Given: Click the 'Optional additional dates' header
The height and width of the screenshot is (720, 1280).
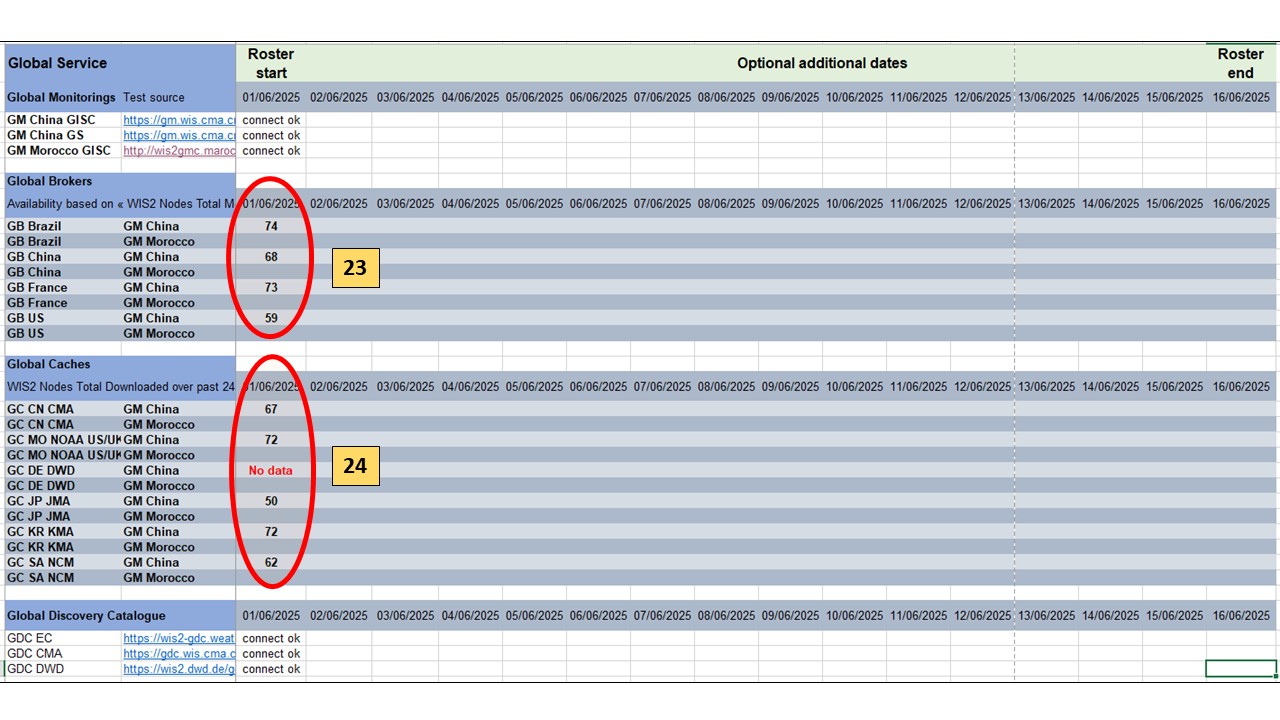Looking at the screenshot, I should (x=822, y=63).
